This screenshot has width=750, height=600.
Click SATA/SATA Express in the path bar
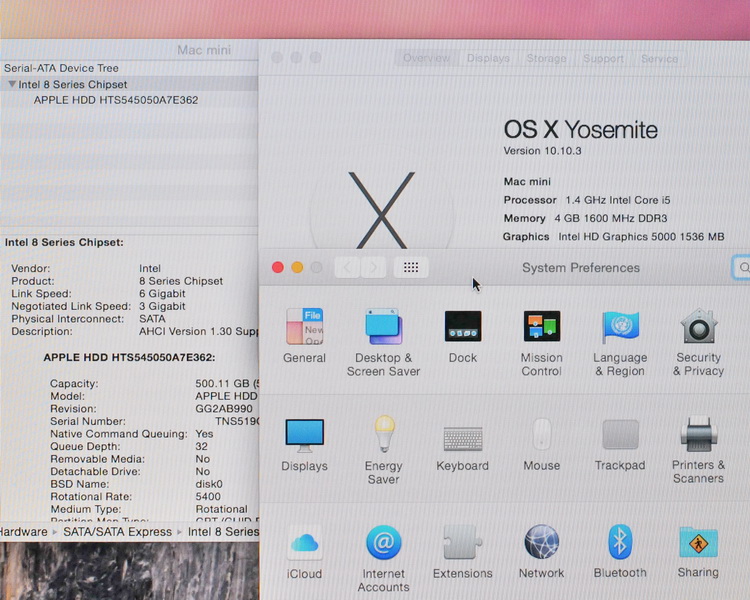tap(117, 532)
